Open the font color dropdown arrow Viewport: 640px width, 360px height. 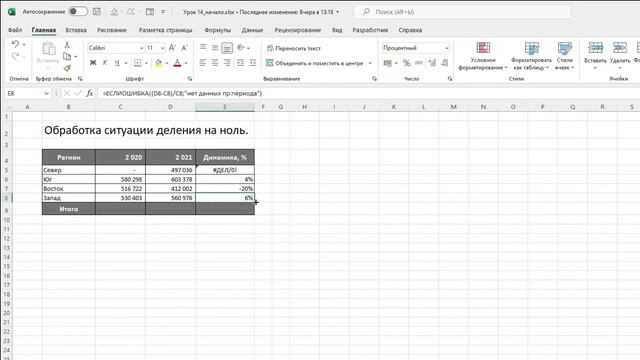pyautogui.click(x=186, y=63)
